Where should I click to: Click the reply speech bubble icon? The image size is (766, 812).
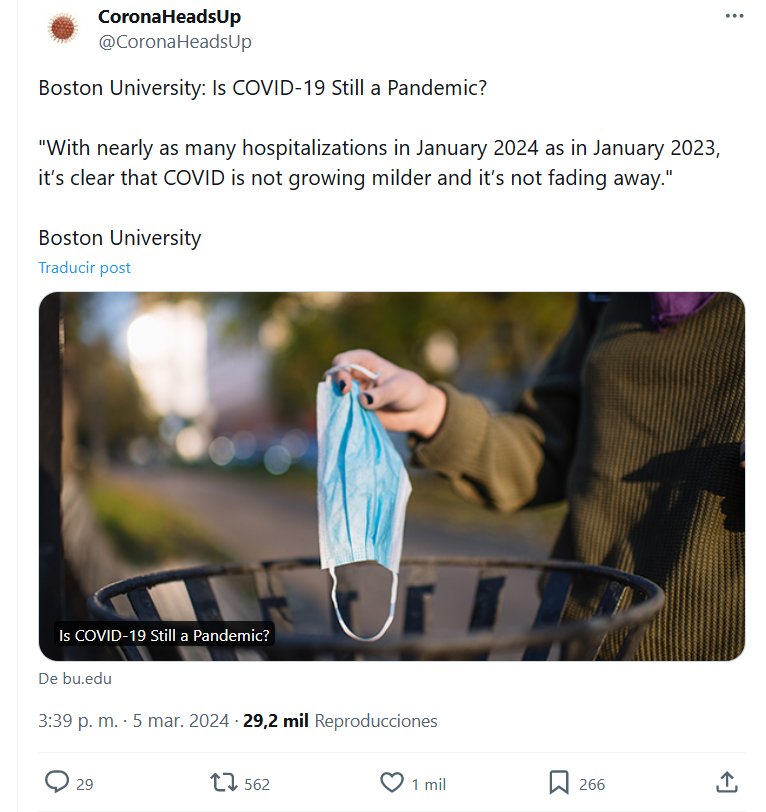tap(58, 783)
